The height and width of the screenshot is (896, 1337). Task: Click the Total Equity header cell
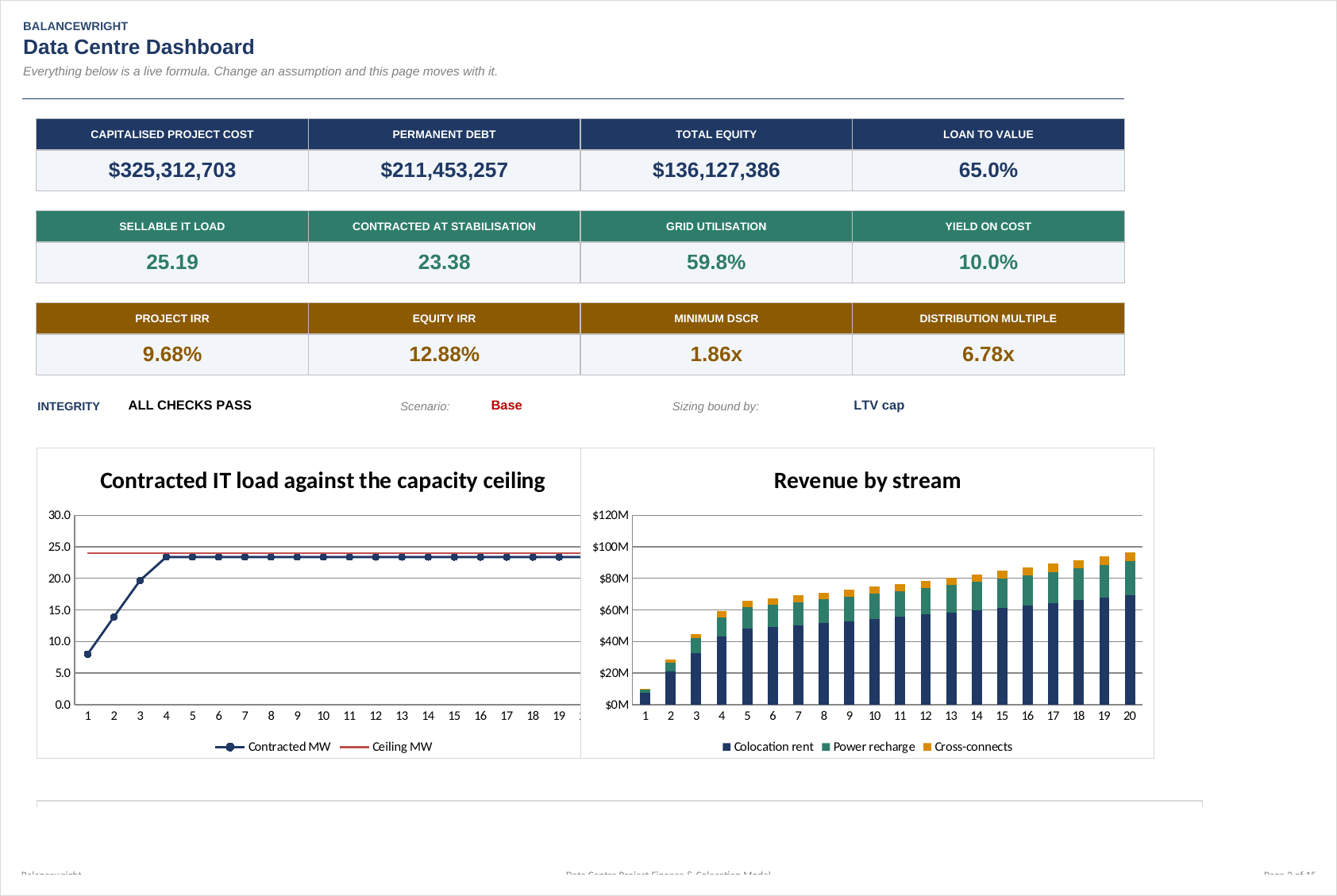coord(716,134)
